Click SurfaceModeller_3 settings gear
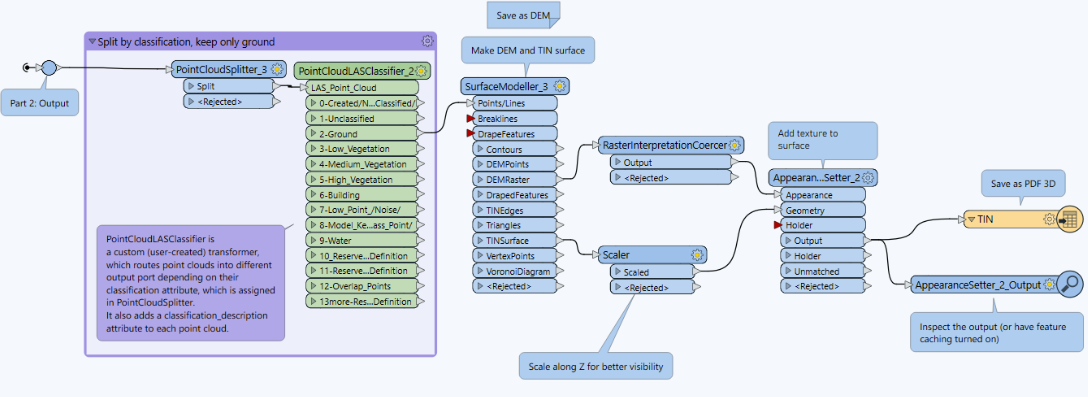The height and width of the screenshot is (397, 1088). (559, 87)
